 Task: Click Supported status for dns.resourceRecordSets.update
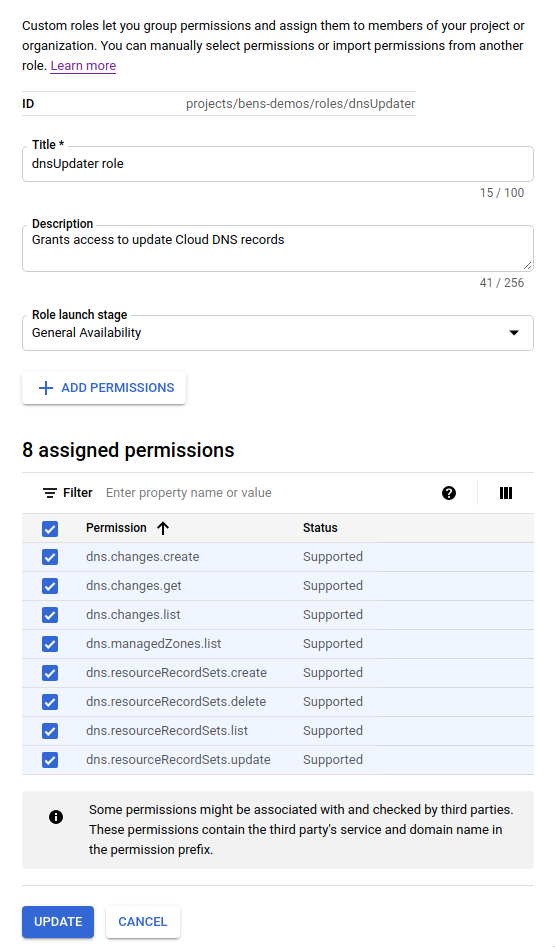[x=333, y=760]
